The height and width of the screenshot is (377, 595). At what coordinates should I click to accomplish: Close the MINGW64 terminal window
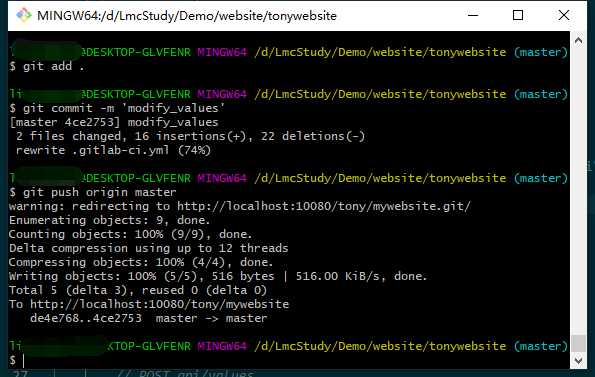(x=564, y=16)
